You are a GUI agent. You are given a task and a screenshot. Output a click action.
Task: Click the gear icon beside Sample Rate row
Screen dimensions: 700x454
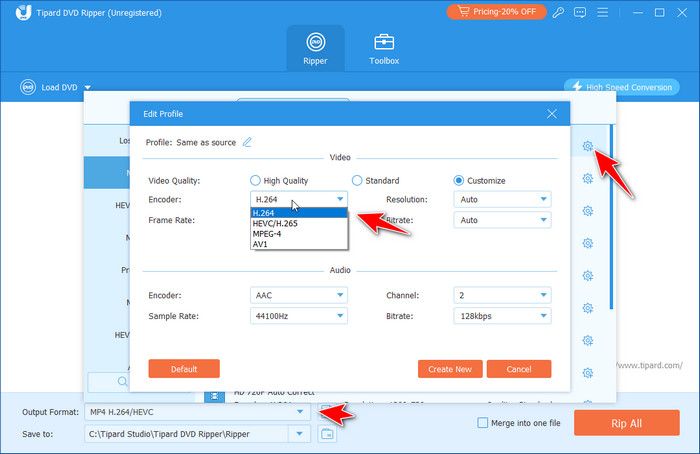click(588, 308)
